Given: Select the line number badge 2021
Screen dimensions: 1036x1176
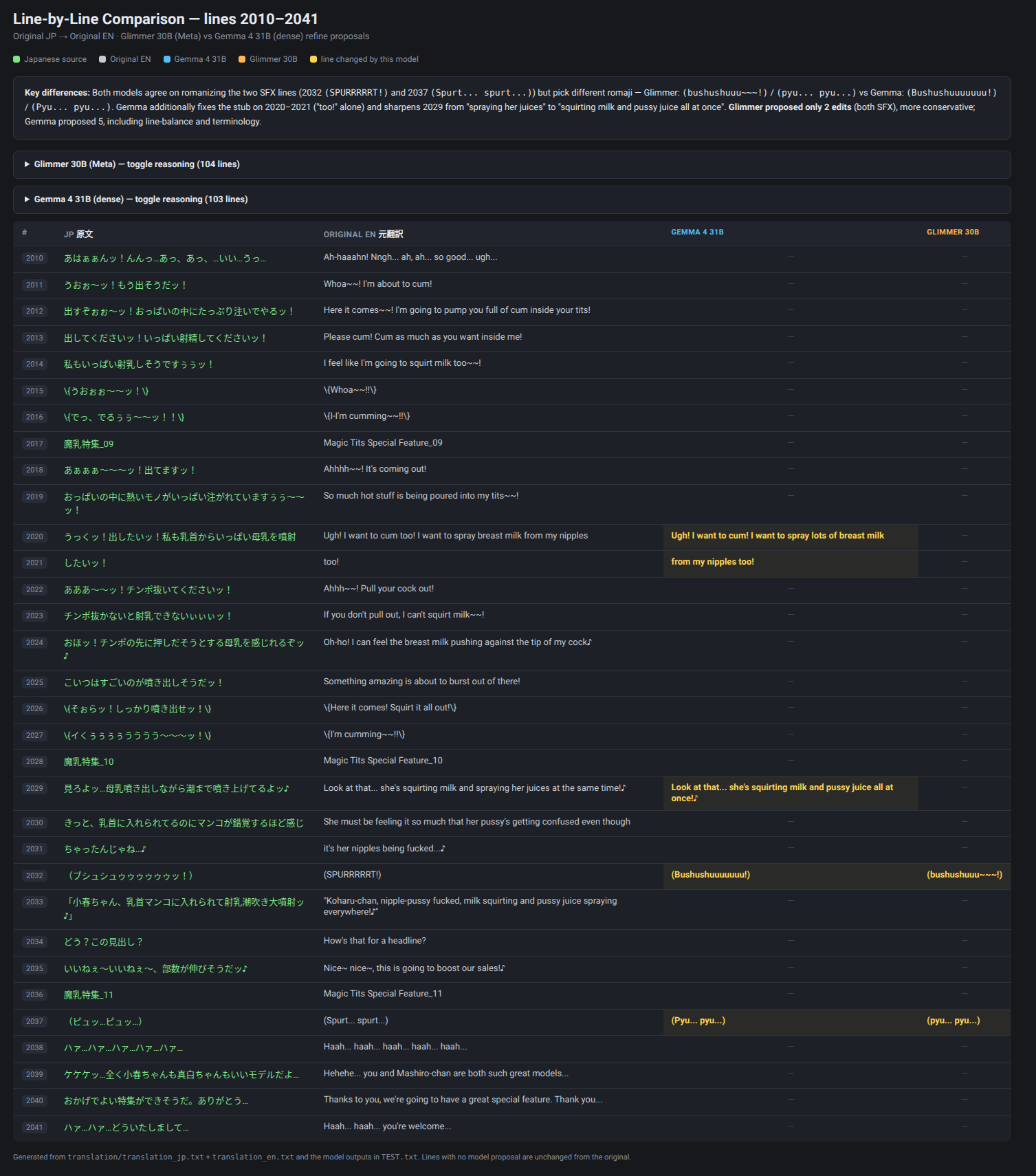Looking at the screenshot, I should click(35, 563).
